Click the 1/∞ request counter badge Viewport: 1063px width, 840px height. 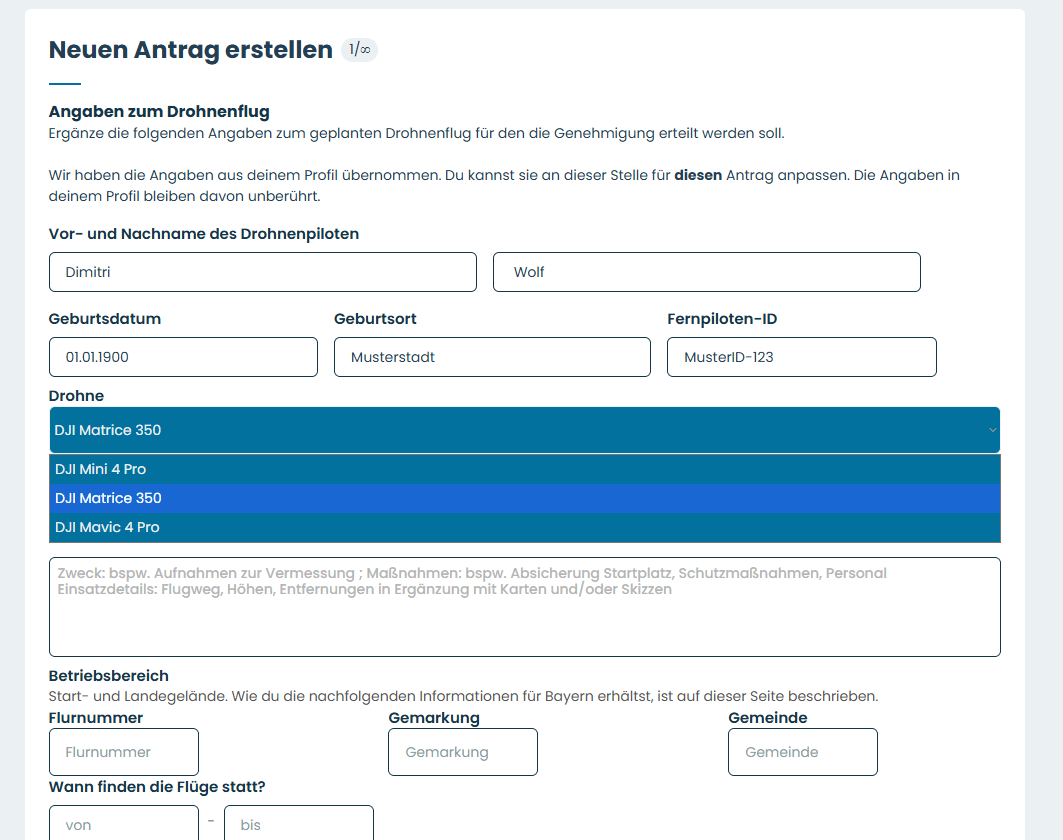point(359,50)
